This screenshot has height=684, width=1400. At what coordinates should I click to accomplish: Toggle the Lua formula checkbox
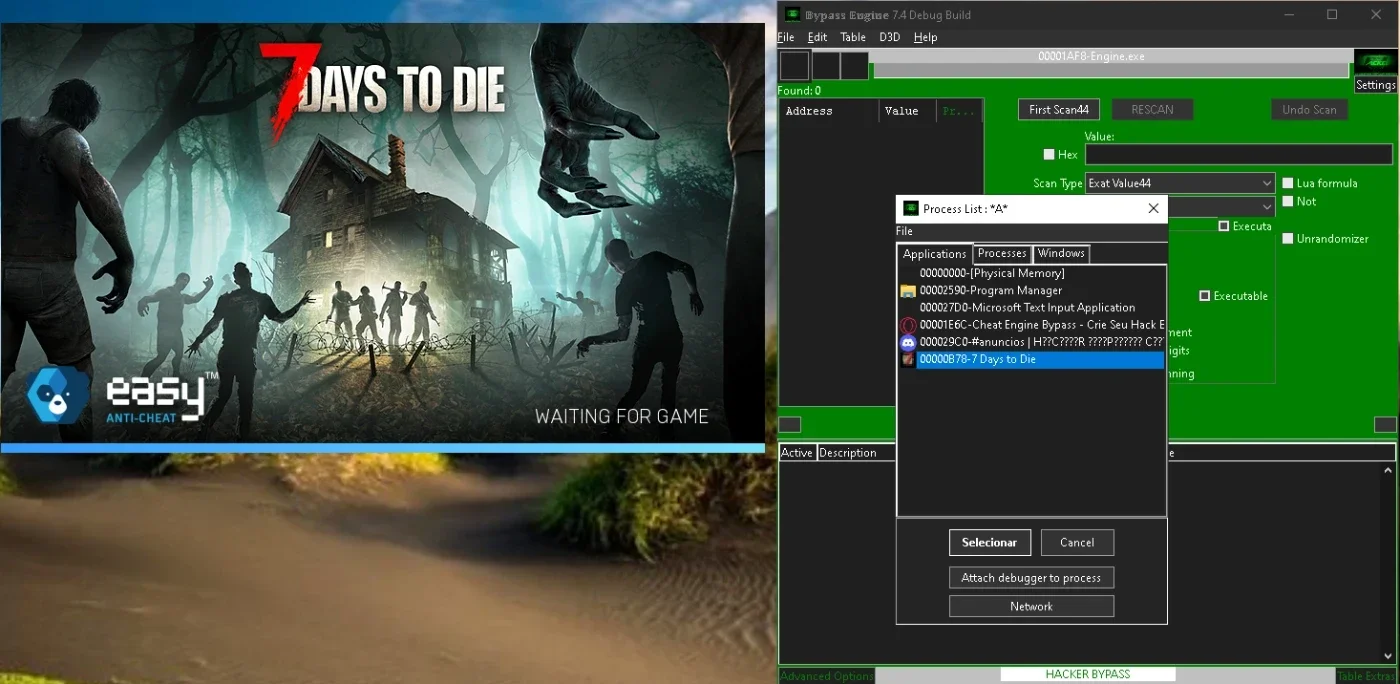coord(1288,184)
